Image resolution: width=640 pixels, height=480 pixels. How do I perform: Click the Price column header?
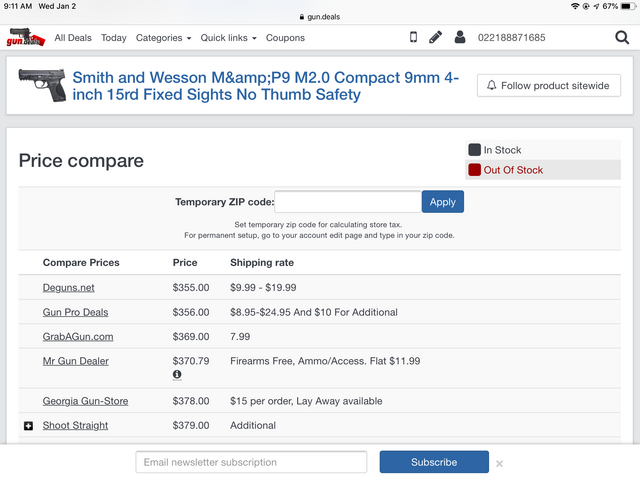[x=185, y=262]
